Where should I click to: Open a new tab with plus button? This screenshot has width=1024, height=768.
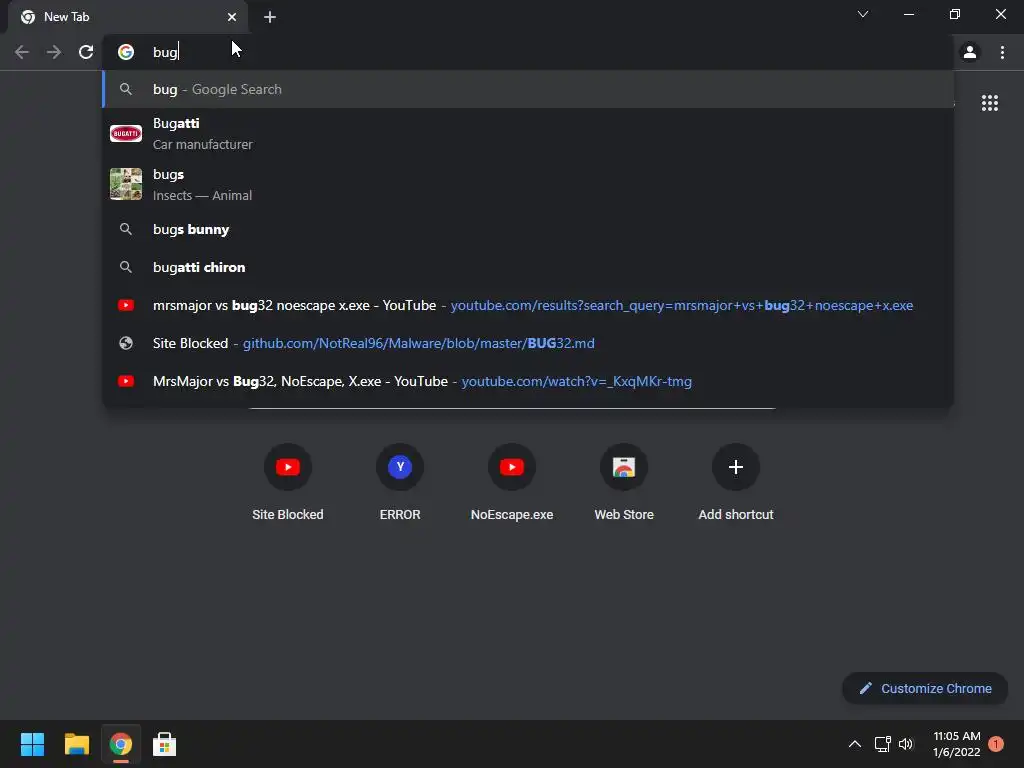(270, 17)
